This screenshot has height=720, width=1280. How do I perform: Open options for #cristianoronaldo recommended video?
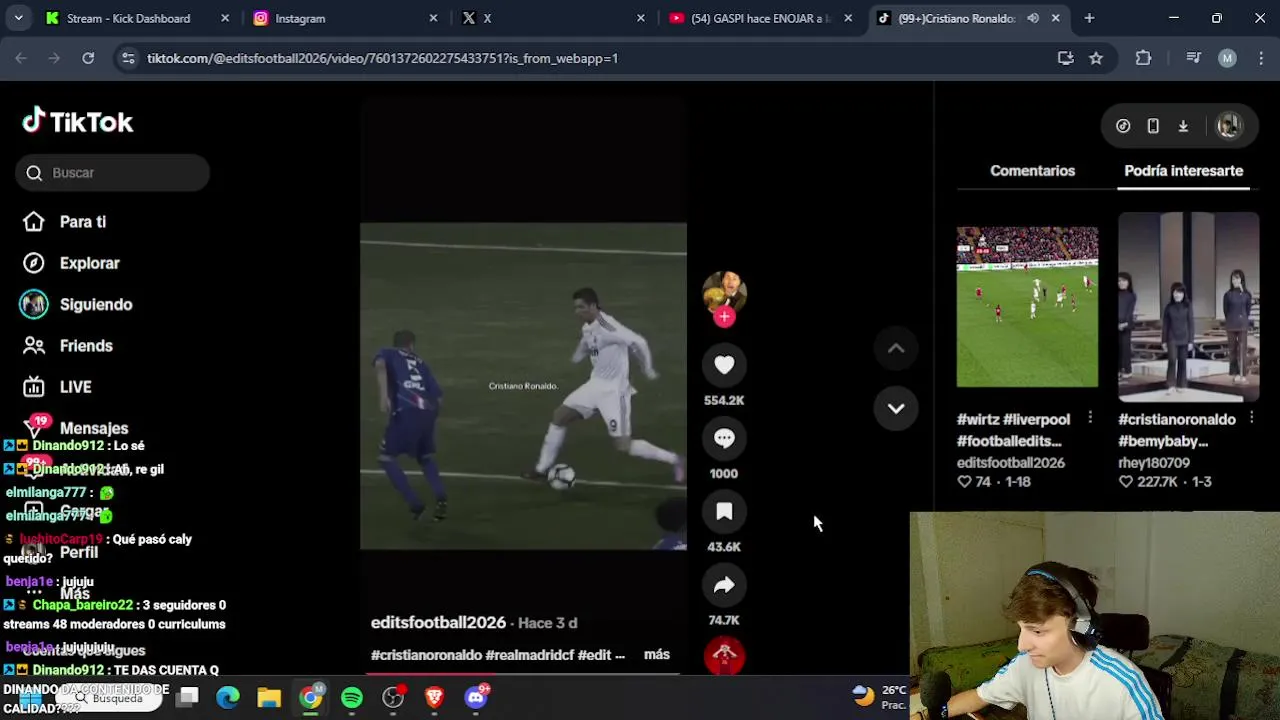[1251, 418]
